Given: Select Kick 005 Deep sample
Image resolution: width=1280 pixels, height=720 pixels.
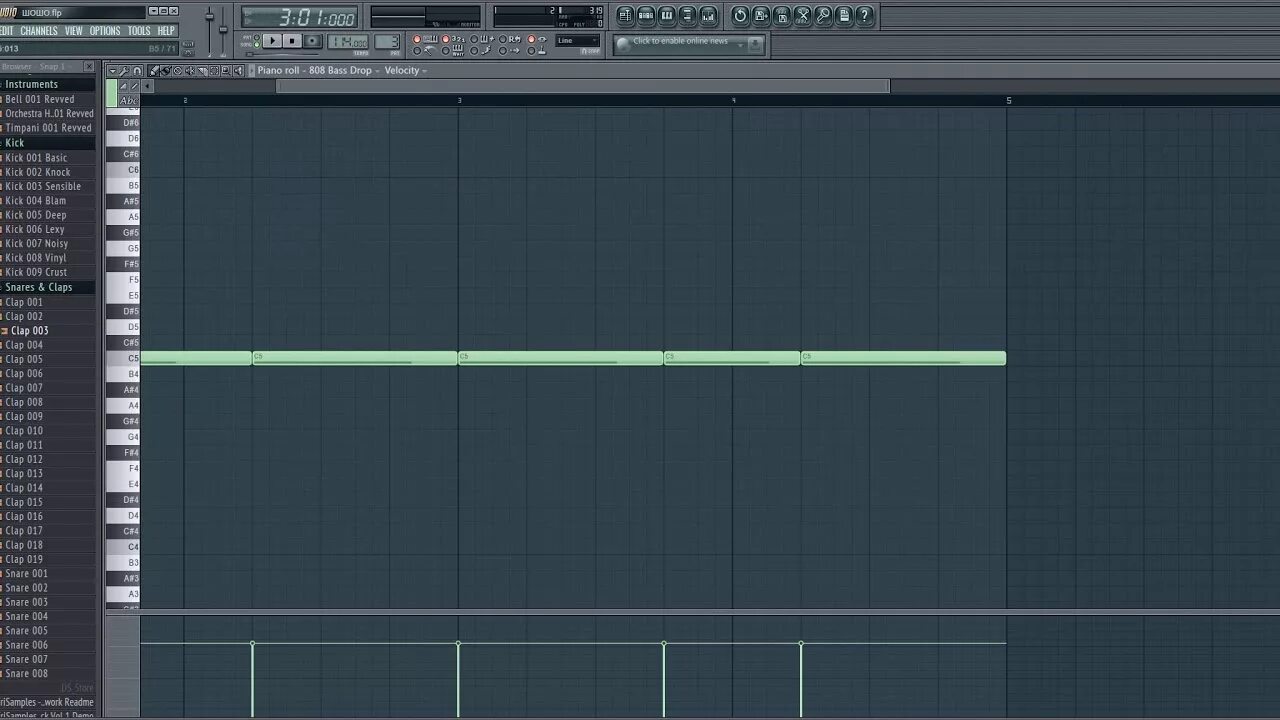Looking at the screenshot, I should pyautogui.click(x=35, y=215).
